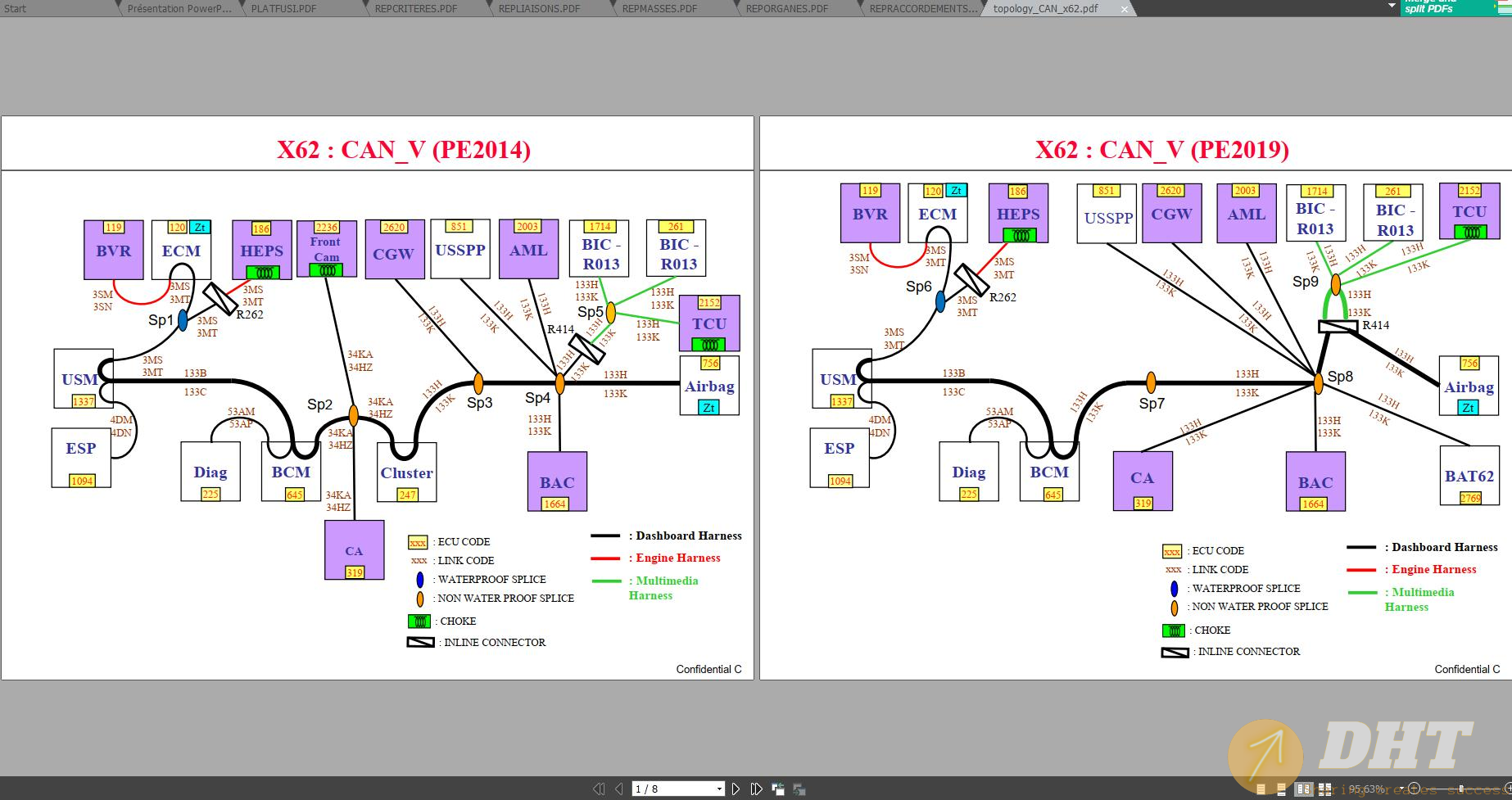Click the CGW box on the PE2014 page
Viewport: 1512px width, 800px height.
pyautogui.click(x=395, y=249)
